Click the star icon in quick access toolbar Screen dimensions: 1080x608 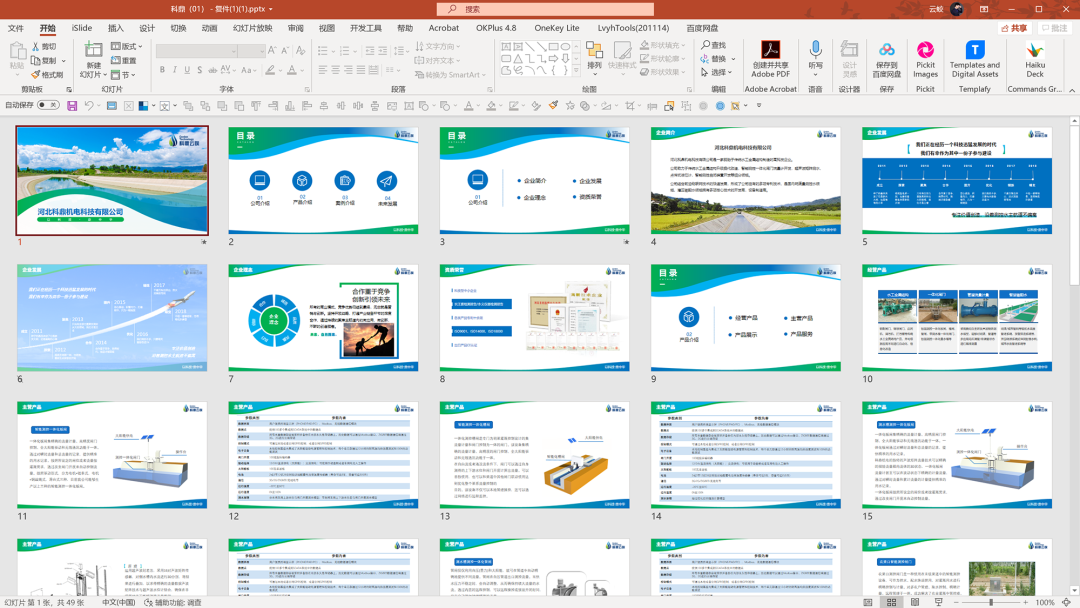point(570,106)
